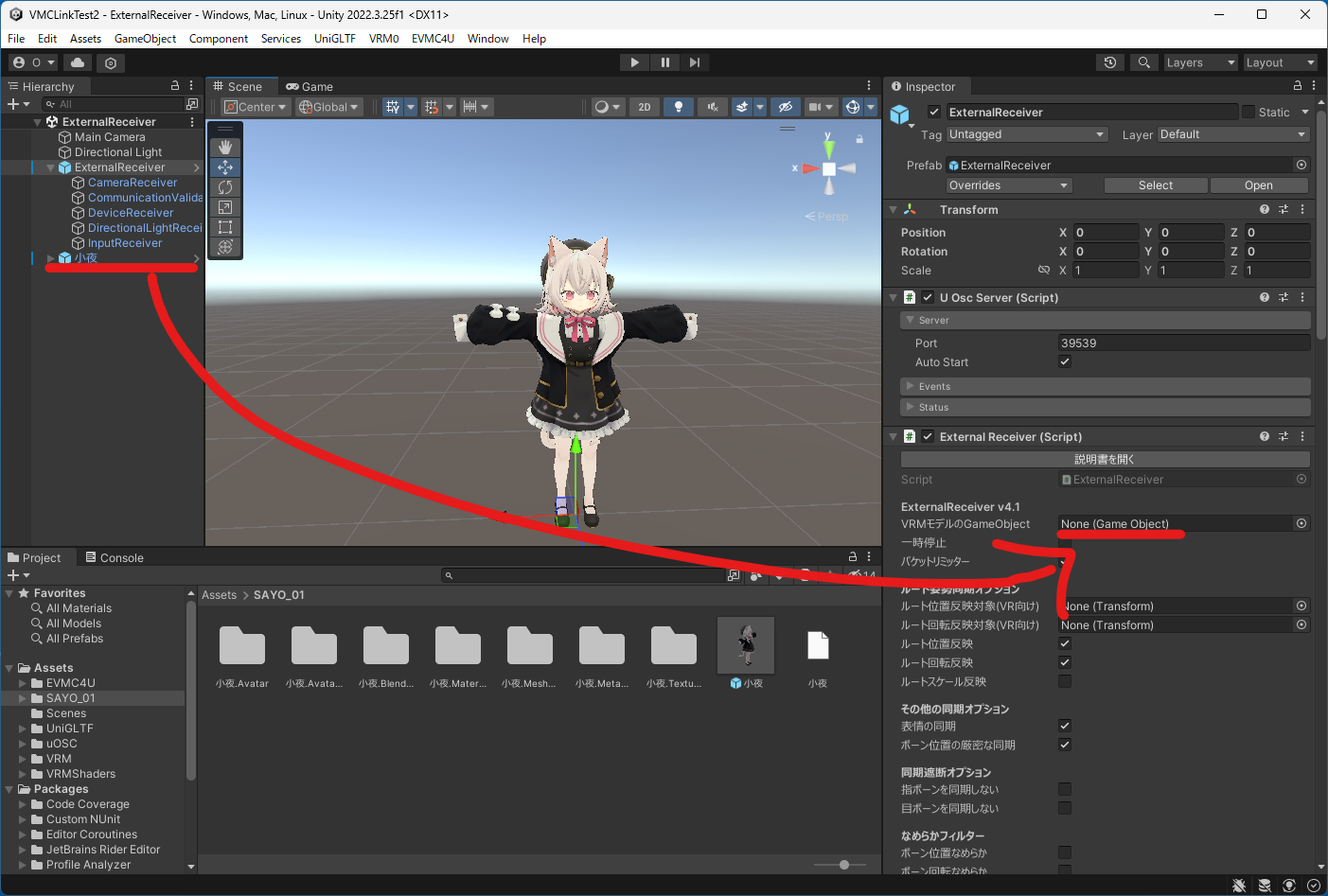1328x896 pixels.
Task: Expand the 小夜 item in the Hierarchy
Action: pyautogui.click(x=50, y=257)
